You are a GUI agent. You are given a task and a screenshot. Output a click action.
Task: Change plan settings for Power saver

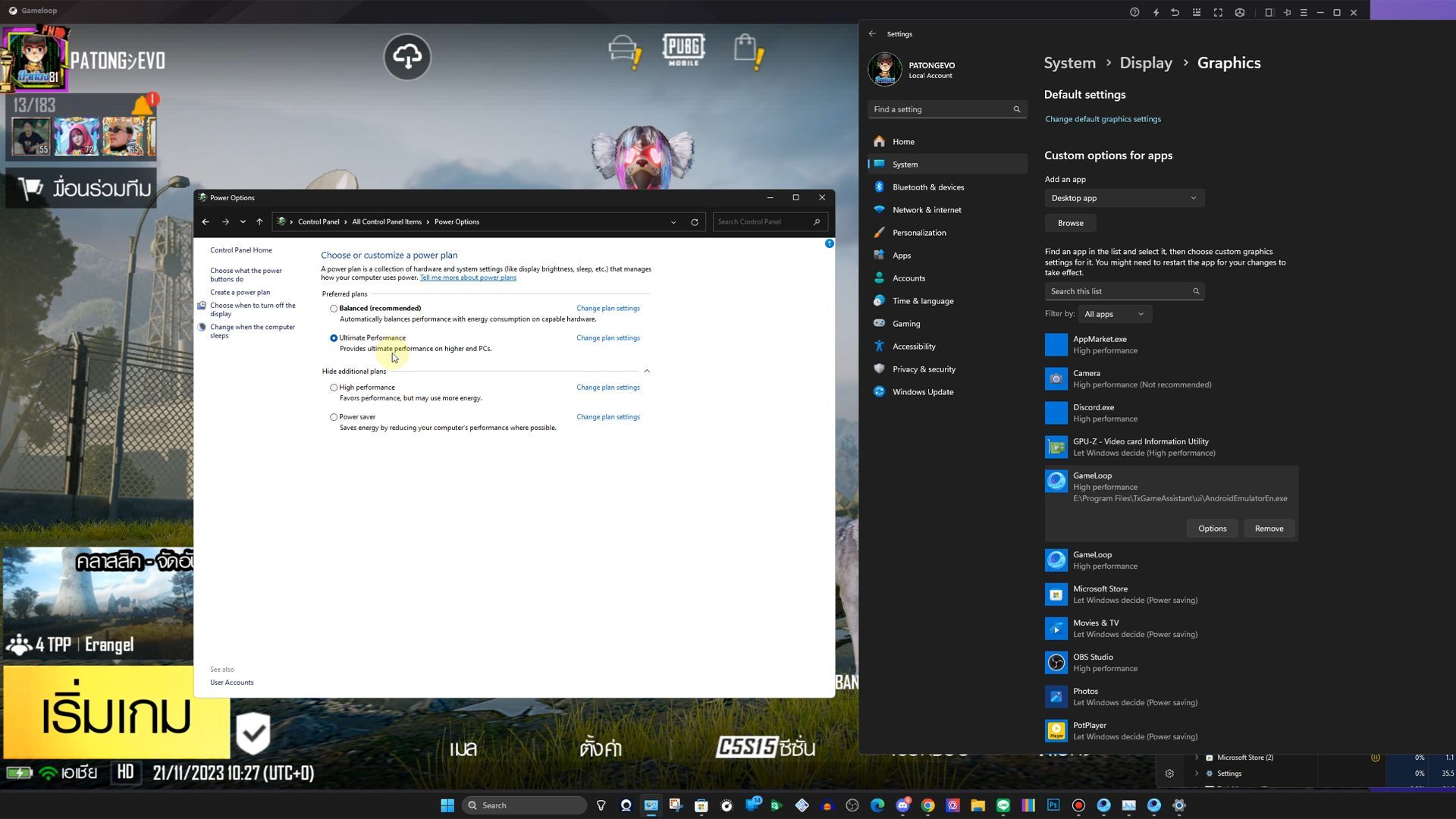click(607, 416)
